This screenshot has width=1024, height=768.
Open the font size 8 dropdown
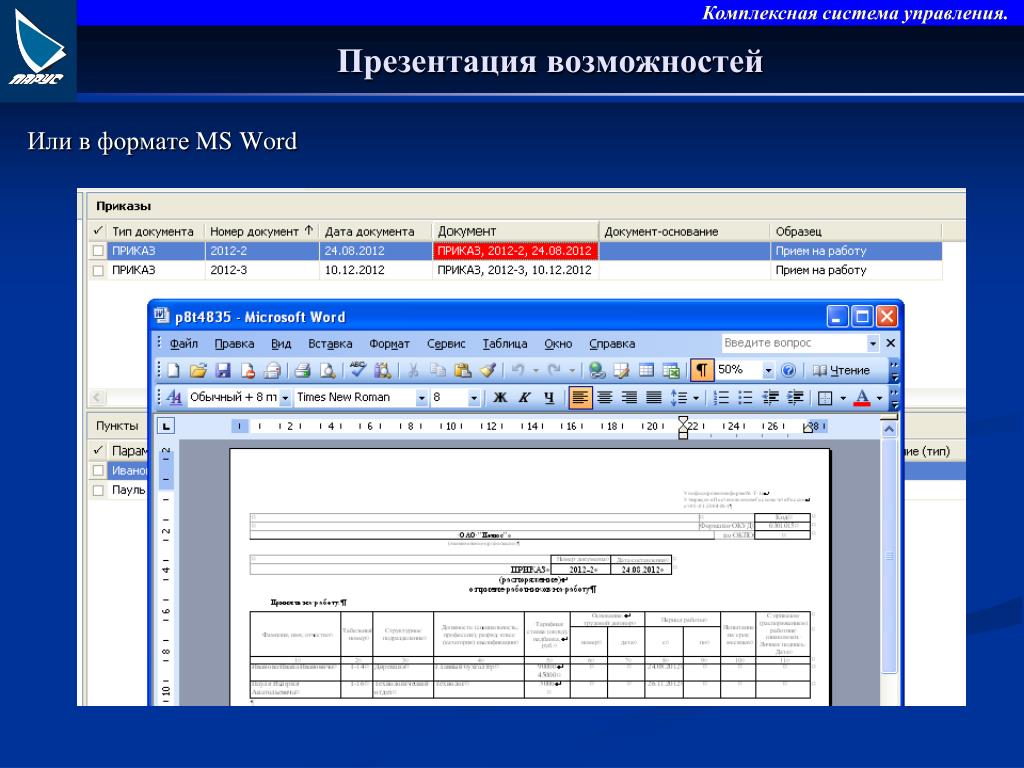(x=474, y=397)
